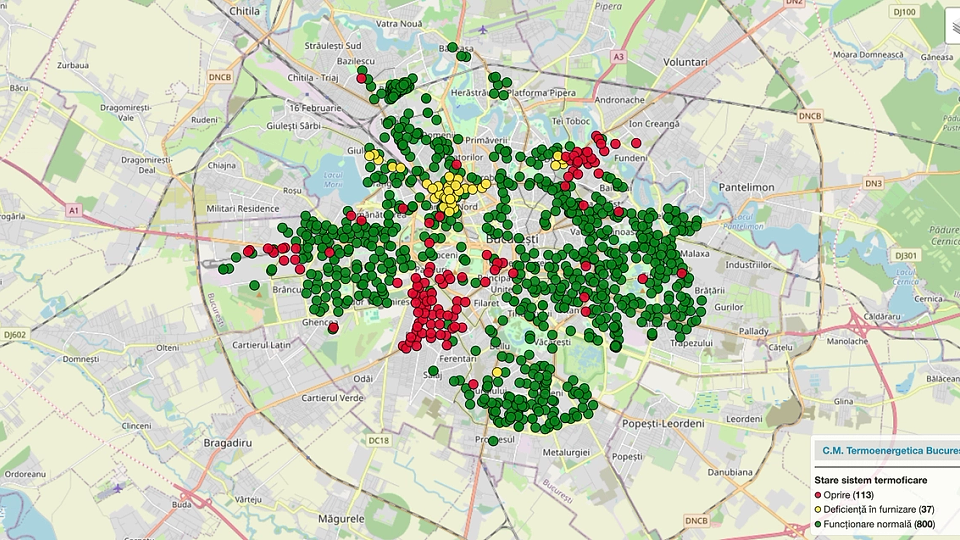Click the A1 motorway shield
The height and width of the screenshot is (540, 960).
point(73,211)
